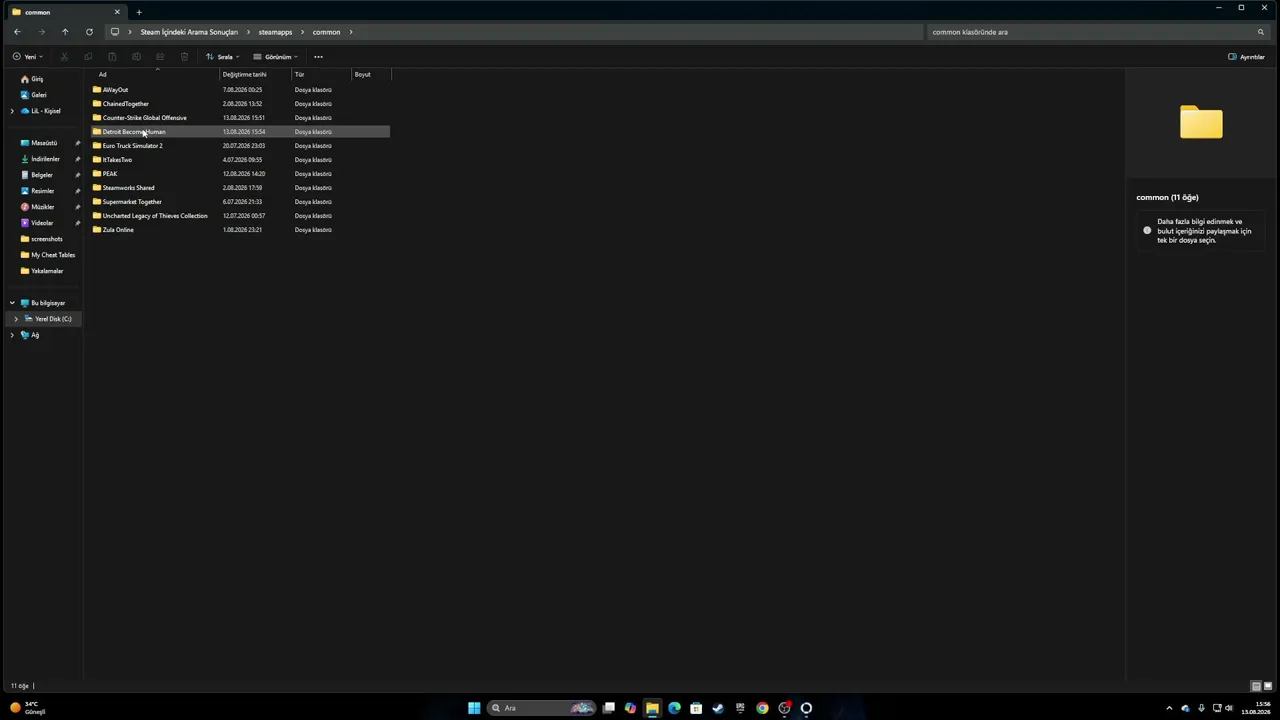1280x720 pixels.
Task: Switch to large thumbnails view icon in status bar
Action: click(1267, 686)
